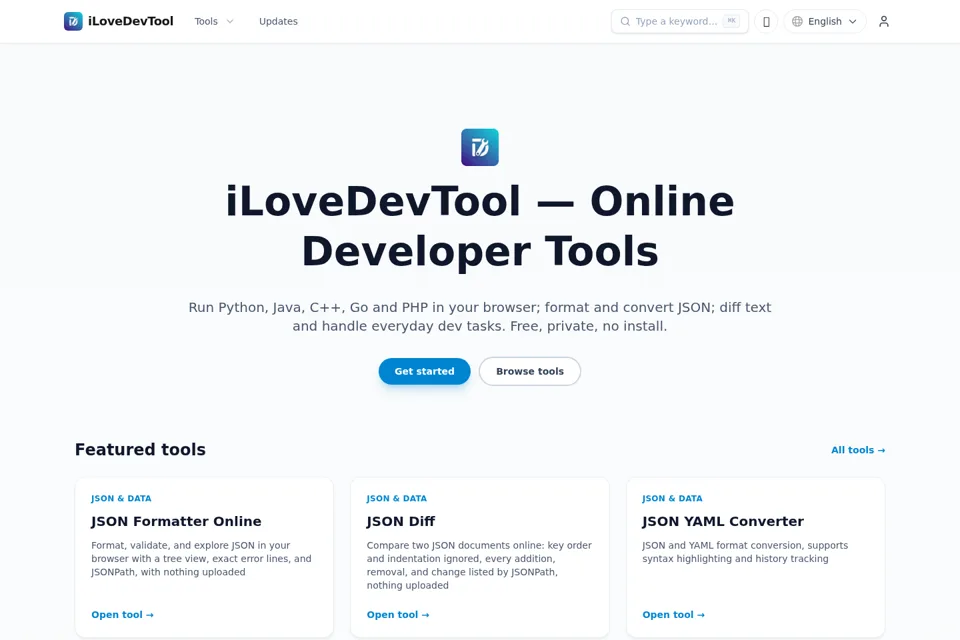
Task: Click the hero subtitle about running Python, Java
Action: point(480,317)
